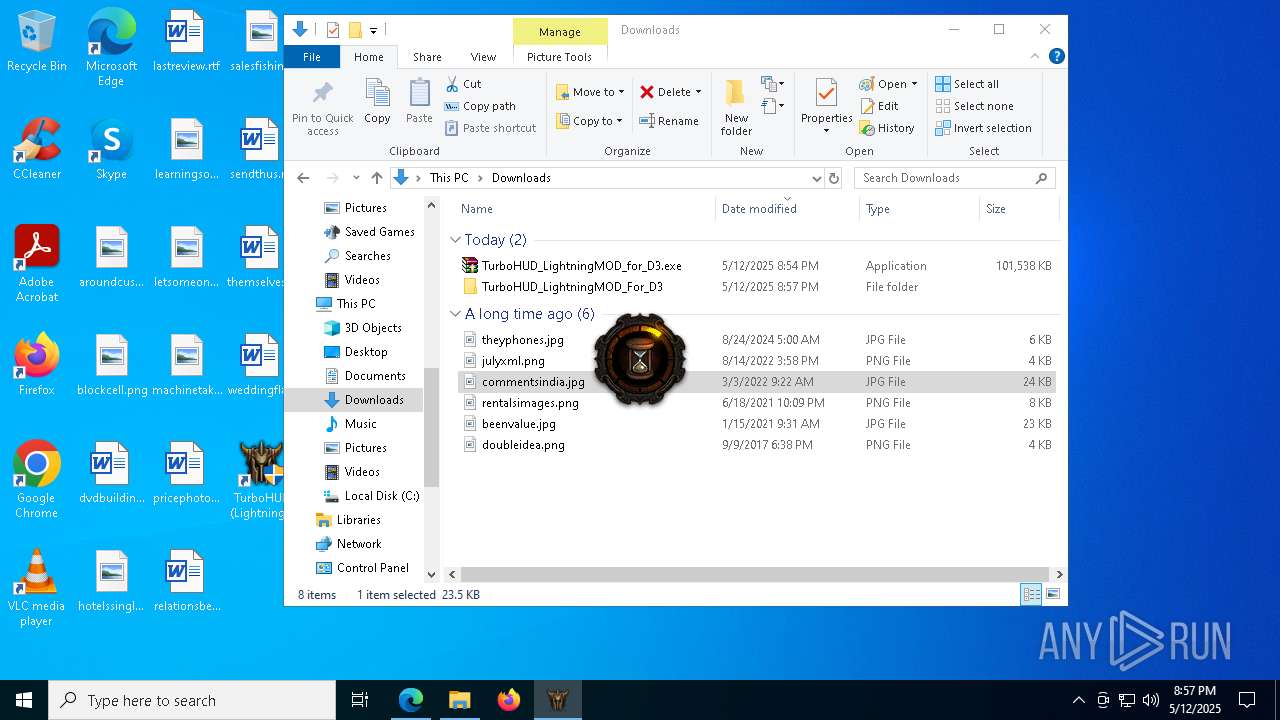Click the taskbar search box
The width and height of the screenshot is (1280, 720).
[192, 700]
